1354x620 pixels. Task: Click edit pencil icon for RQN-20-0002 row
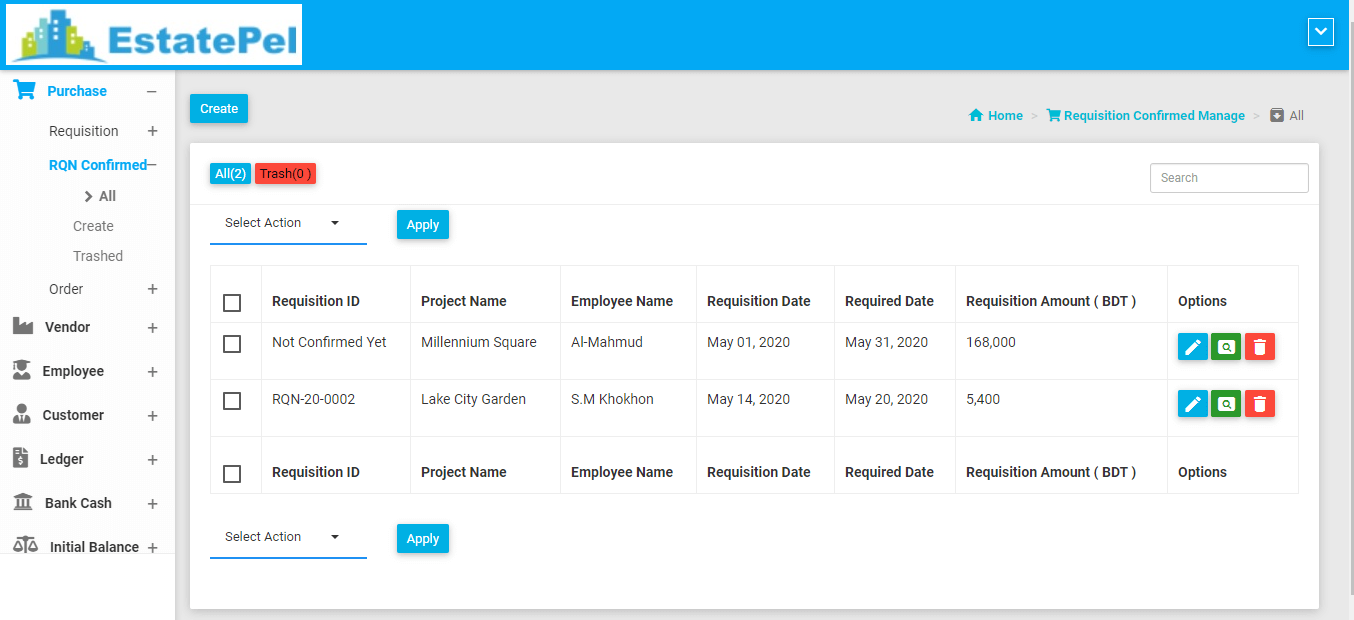click(x=1192, y=404)
